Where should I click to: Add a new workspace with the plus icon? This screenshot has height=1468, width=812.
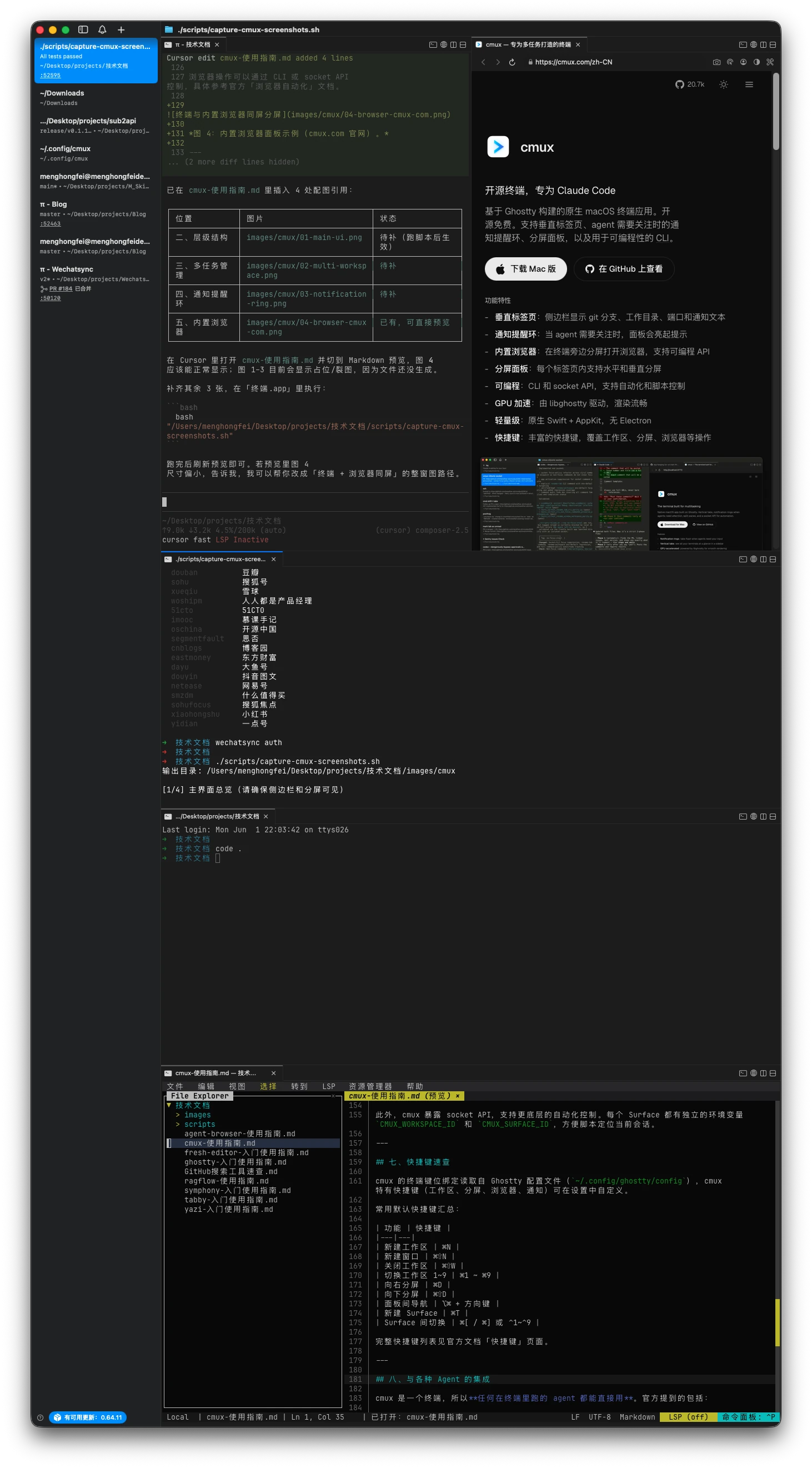[121, 29]
